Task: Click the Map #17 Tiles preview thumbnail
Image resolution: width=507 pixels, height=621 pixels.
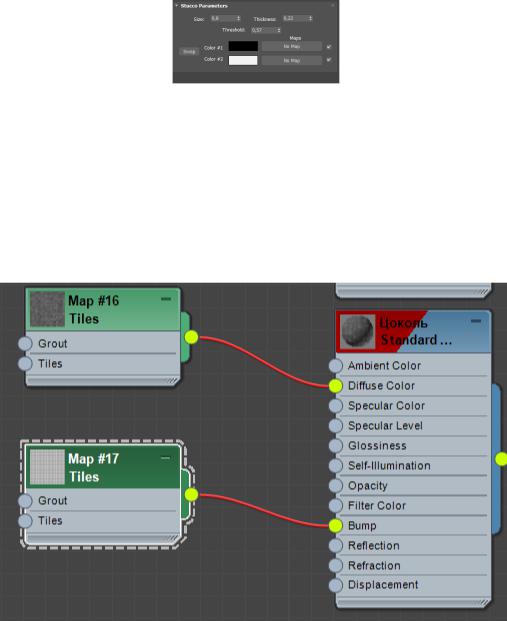Action: tap(47, 467)
